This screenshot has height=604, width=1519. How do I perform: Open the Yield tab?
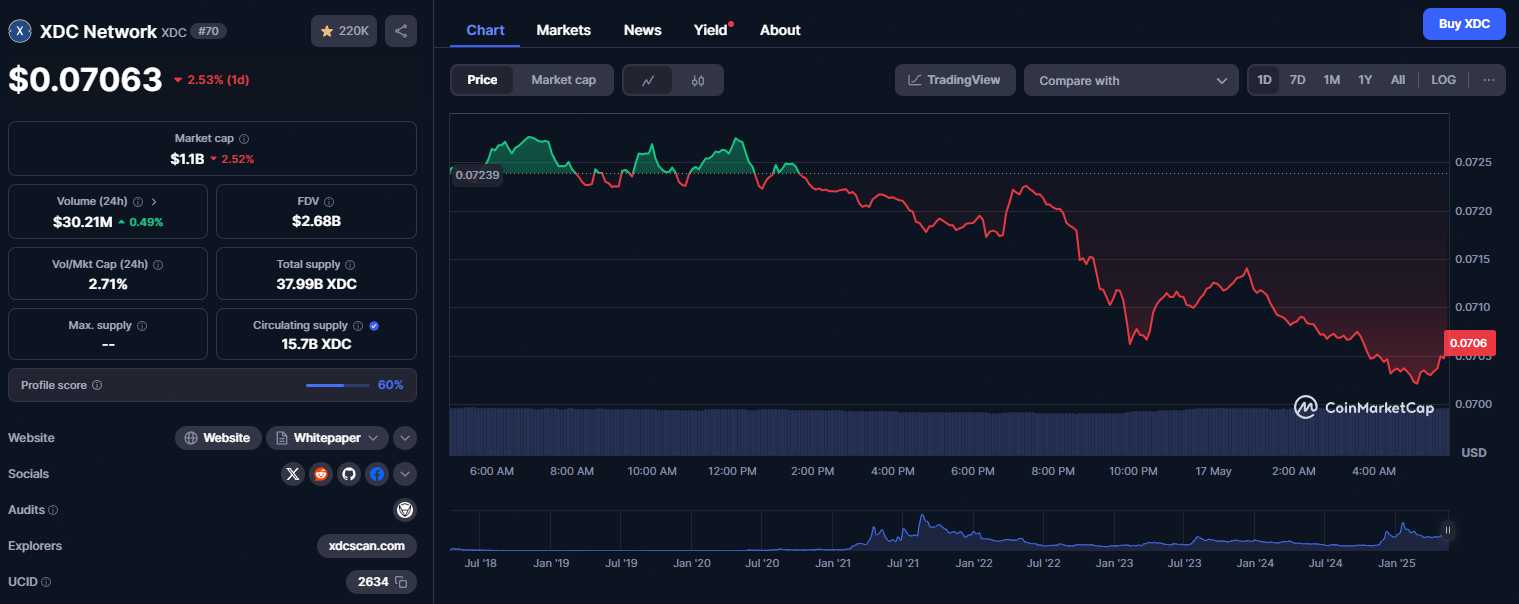711,30
